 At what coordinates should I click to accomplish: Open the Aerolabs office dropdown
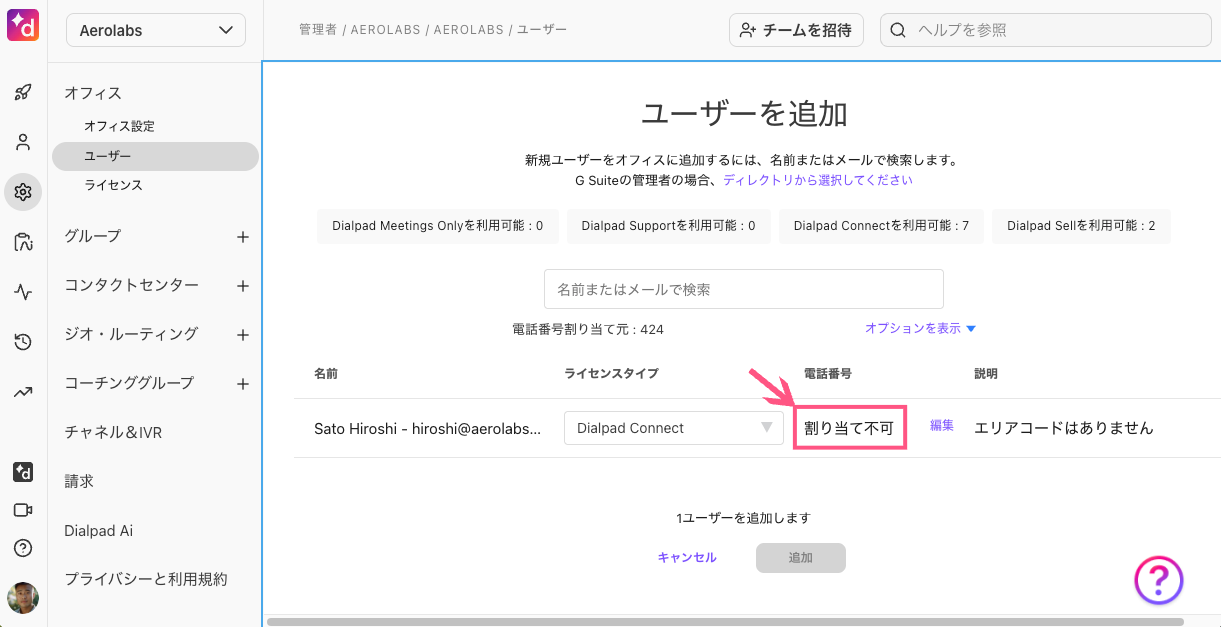click(x=156, y=30)
